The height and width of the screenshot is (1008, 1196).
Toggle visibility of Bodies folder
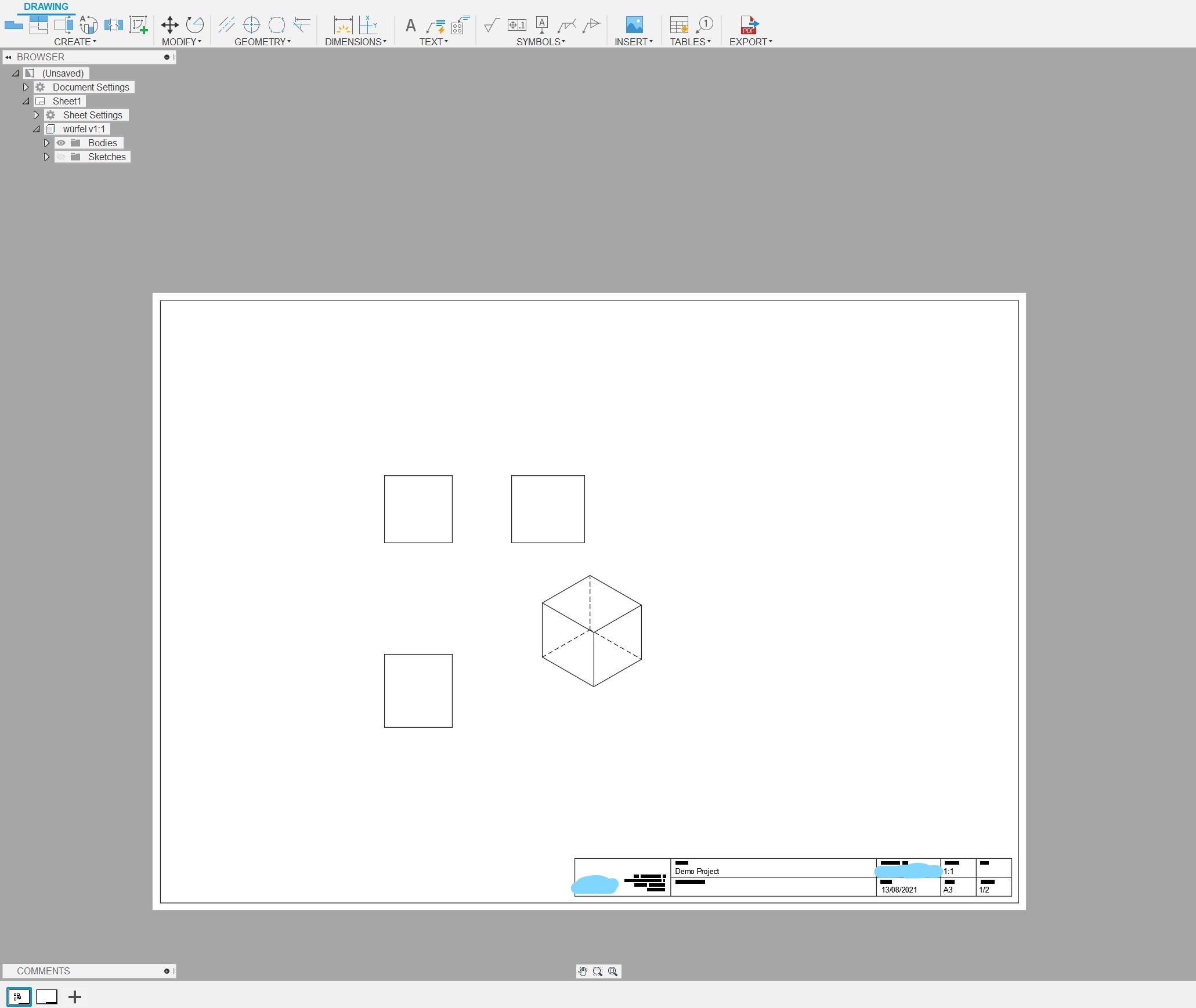61,143
